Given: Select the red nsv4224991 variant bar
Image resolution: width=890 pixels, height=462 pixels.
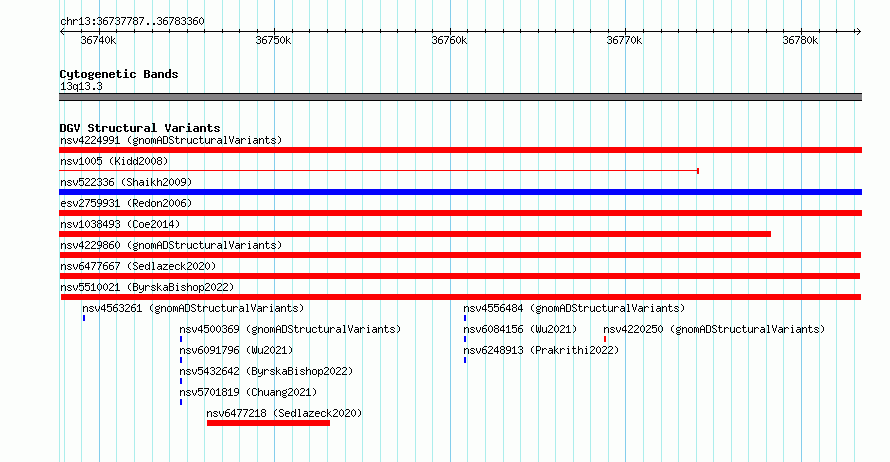Looking at the screenshot, I should point(460,150).
